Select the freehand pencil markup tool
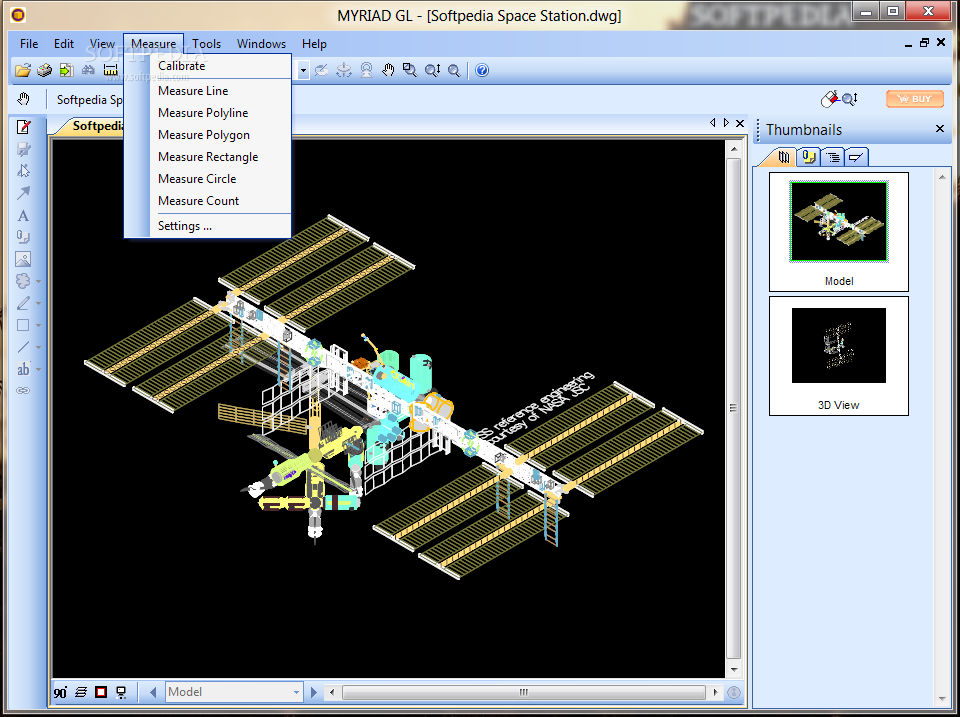This screenshot has height=717, width=960. pos(23,303)
